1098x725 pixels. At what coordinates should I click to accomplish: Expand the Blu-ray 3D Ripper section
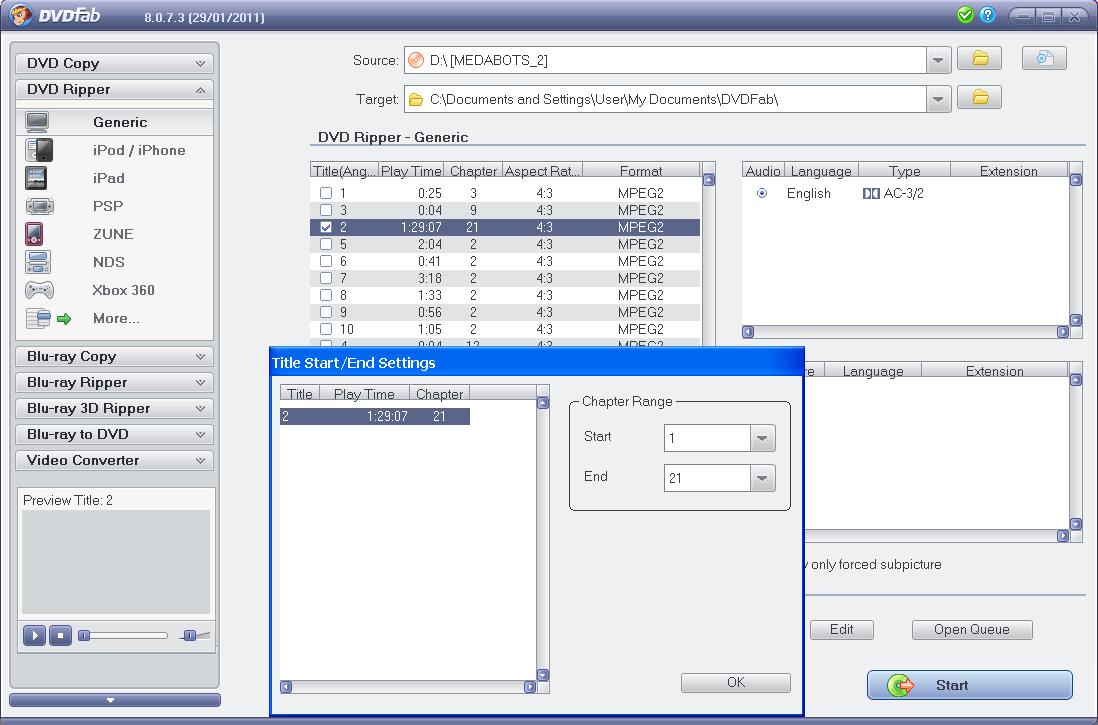[x=114, y=408]
